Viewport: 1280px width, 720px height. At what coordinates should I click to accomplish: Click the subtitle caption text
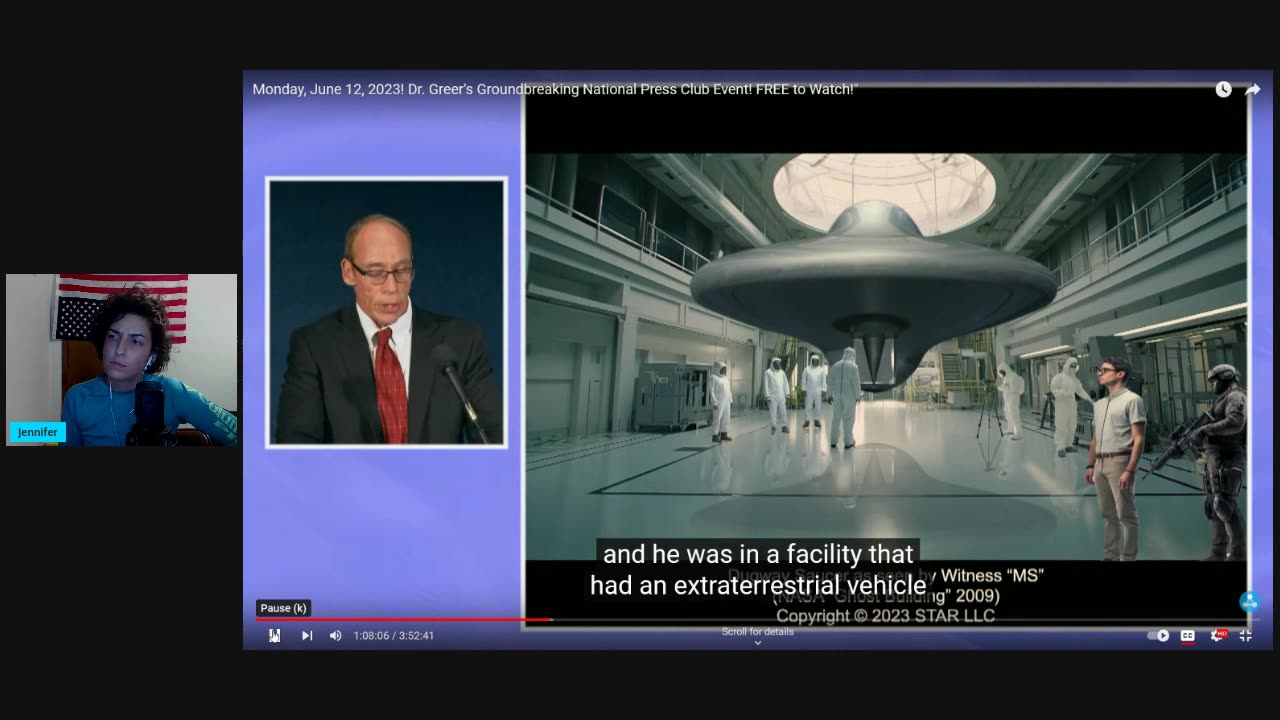757,569
